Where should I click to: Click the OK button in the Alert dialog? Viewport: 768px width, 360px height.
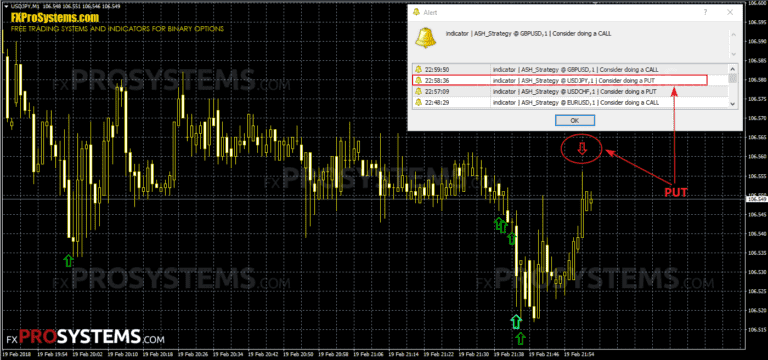click(x=575, y=120)
